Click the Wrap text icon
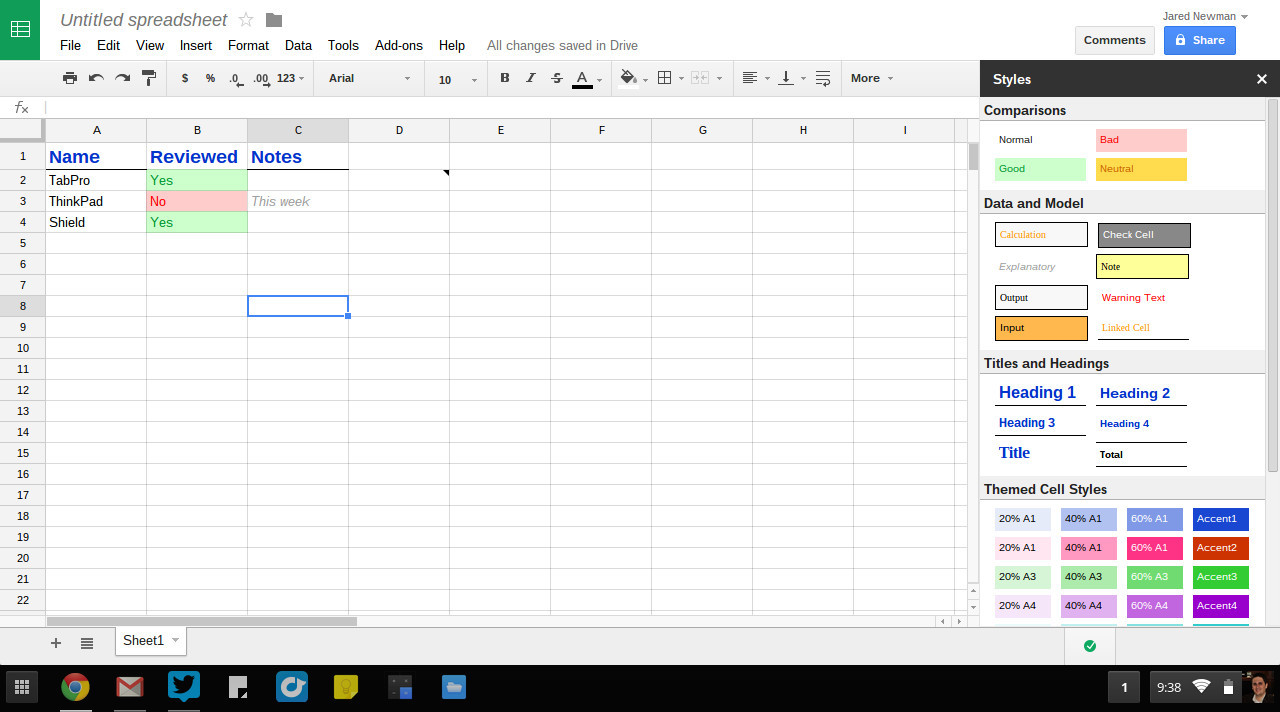The width and height of the screenshot is (1280, 712). [823, 78]
